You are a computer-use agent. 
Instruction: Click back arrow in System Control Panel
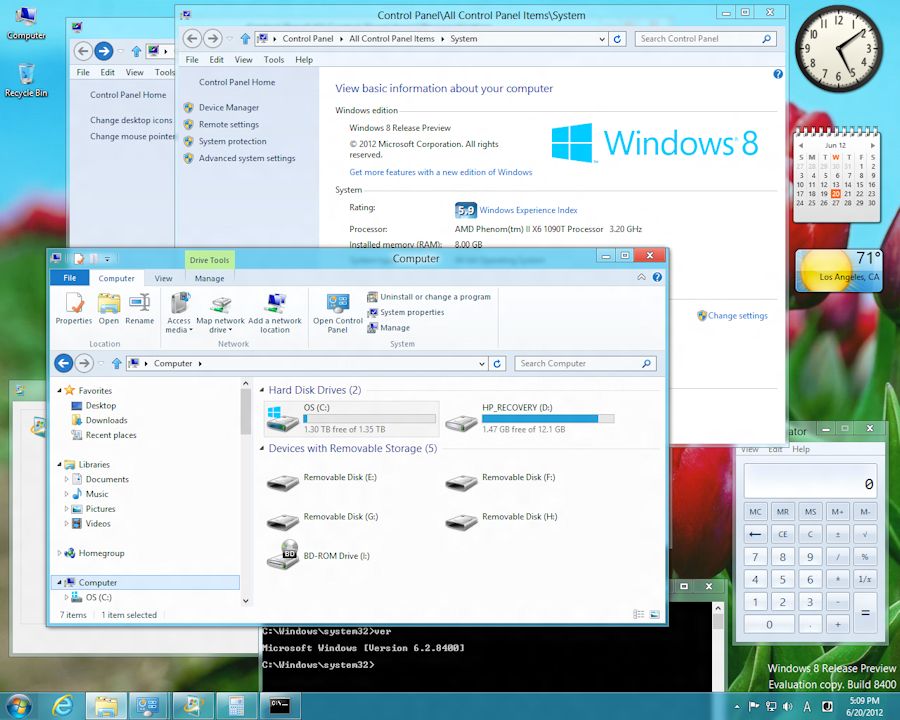click(x=192, y=38)
